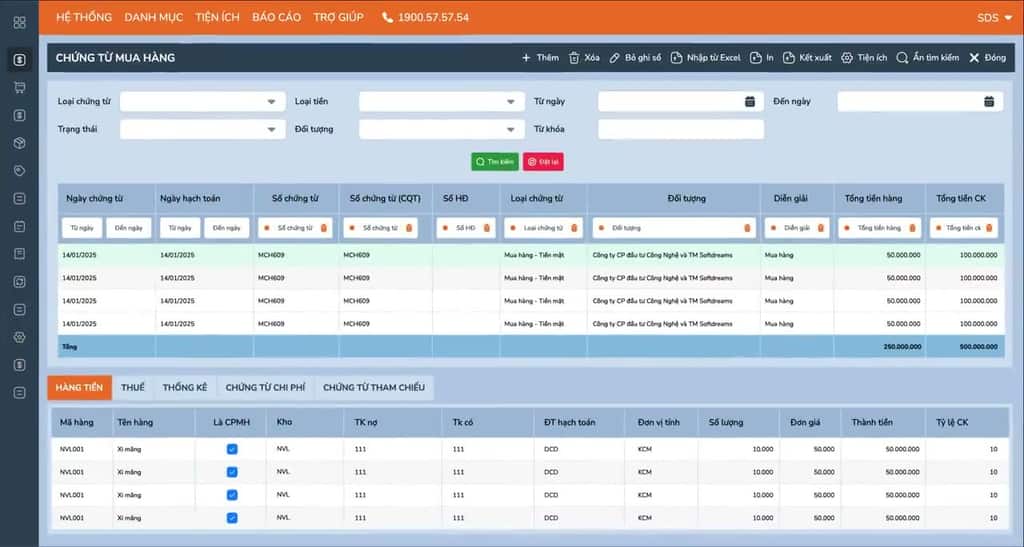Focus the Từ ngày search date field
This screenshot has height=547, width=1024.
(681, 101)
